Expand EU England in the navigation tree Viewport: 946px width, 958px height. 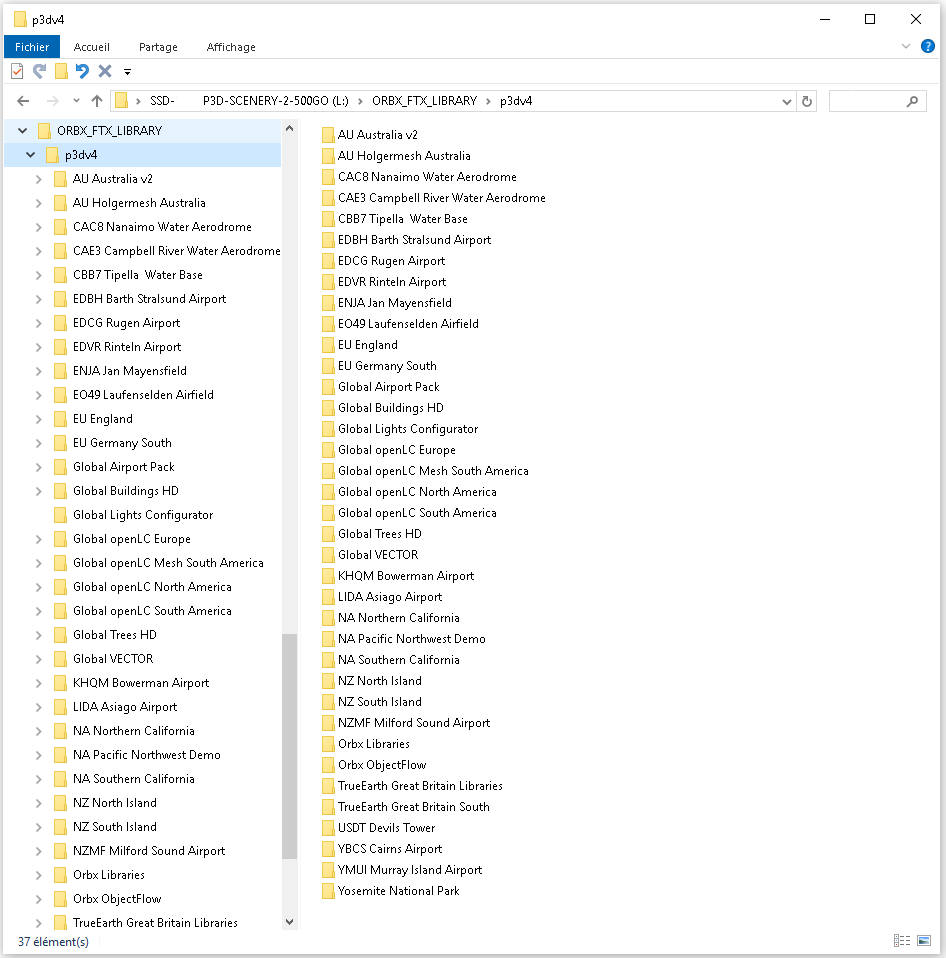[39, 419]
